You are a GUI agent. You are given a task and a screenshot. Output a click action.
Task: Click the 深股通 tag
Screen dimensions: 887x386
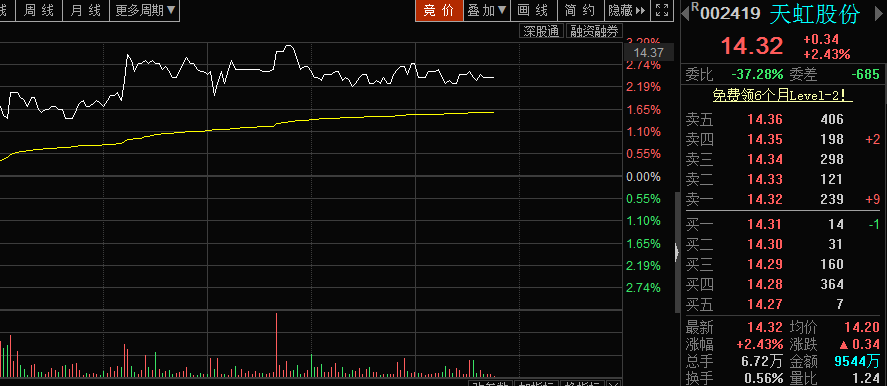542,31
